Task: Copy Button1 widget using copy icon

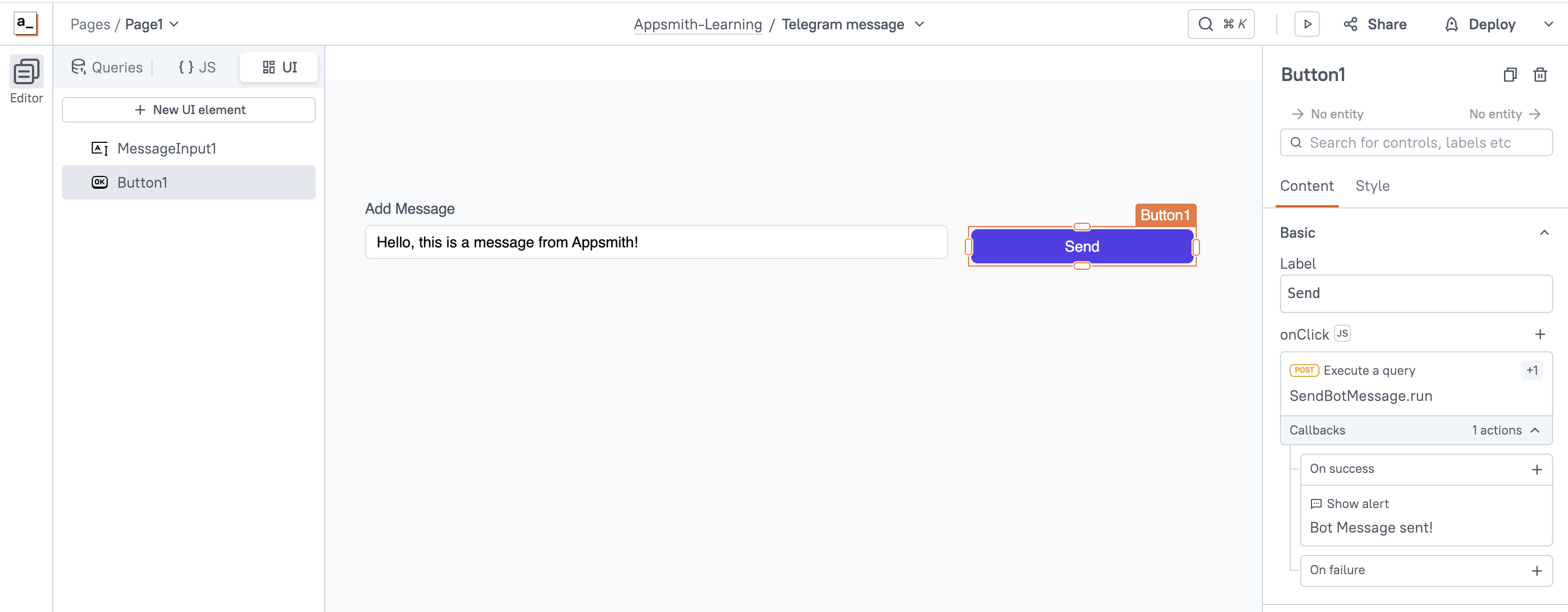Action: [x=1509, y=75]
